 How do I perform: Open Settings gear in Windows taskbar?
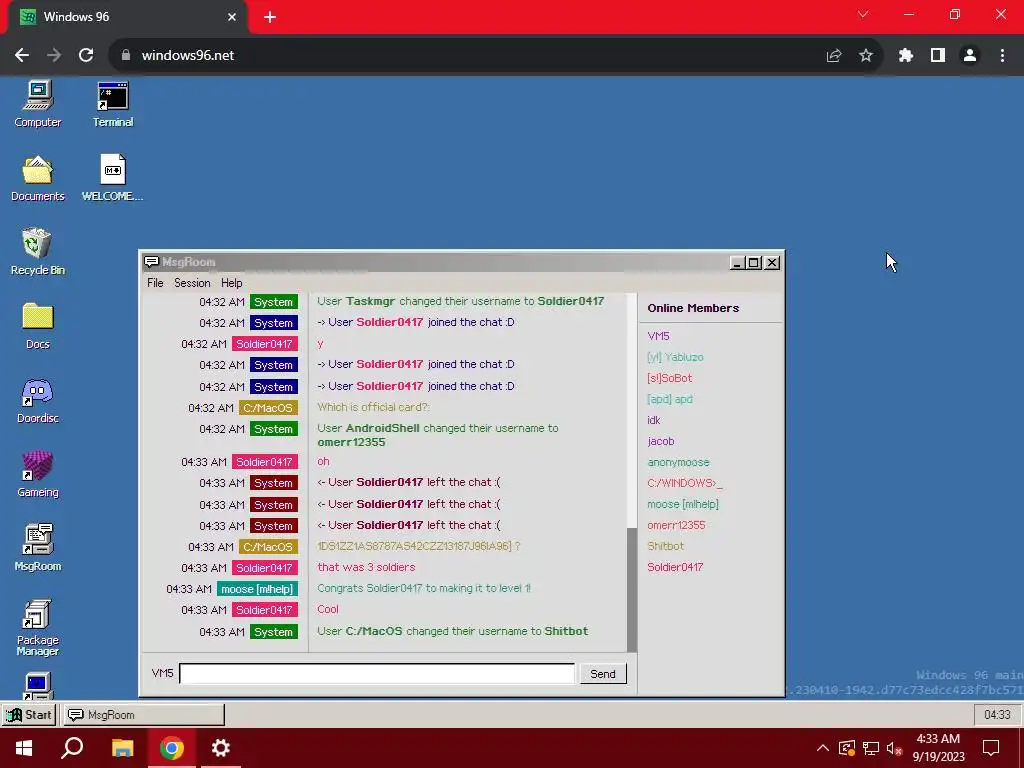221,748
